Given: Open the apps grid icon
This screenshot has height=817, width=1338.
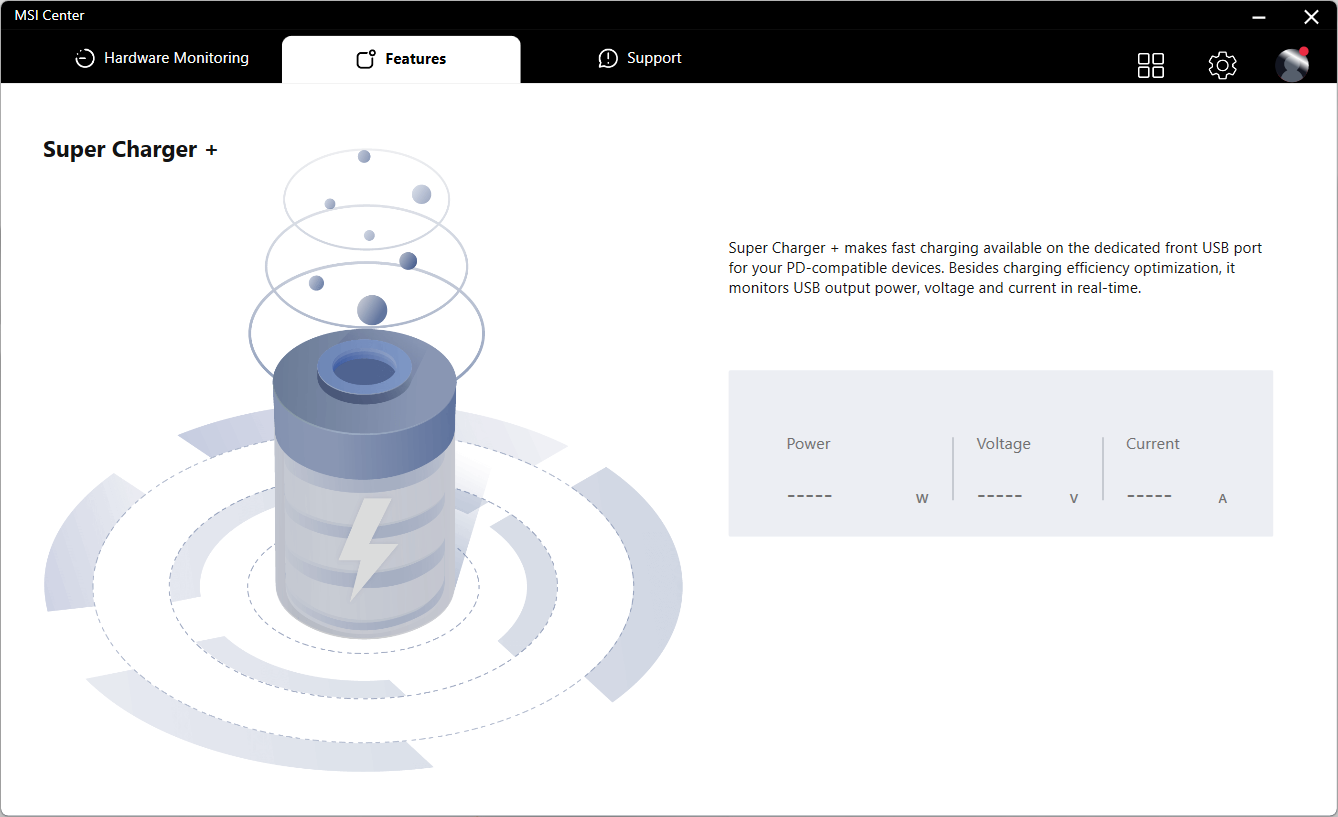Looking at the screenshot, I should coord(1151,65).
